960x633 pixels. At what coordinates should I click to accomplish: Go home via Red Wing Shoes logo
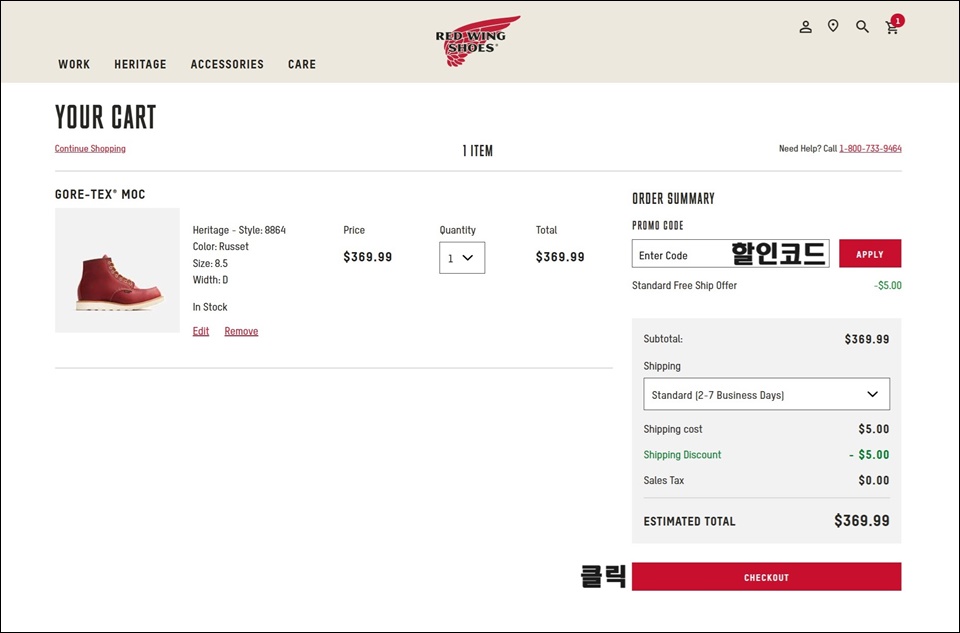pyautogui.click(x=478, y=41)
